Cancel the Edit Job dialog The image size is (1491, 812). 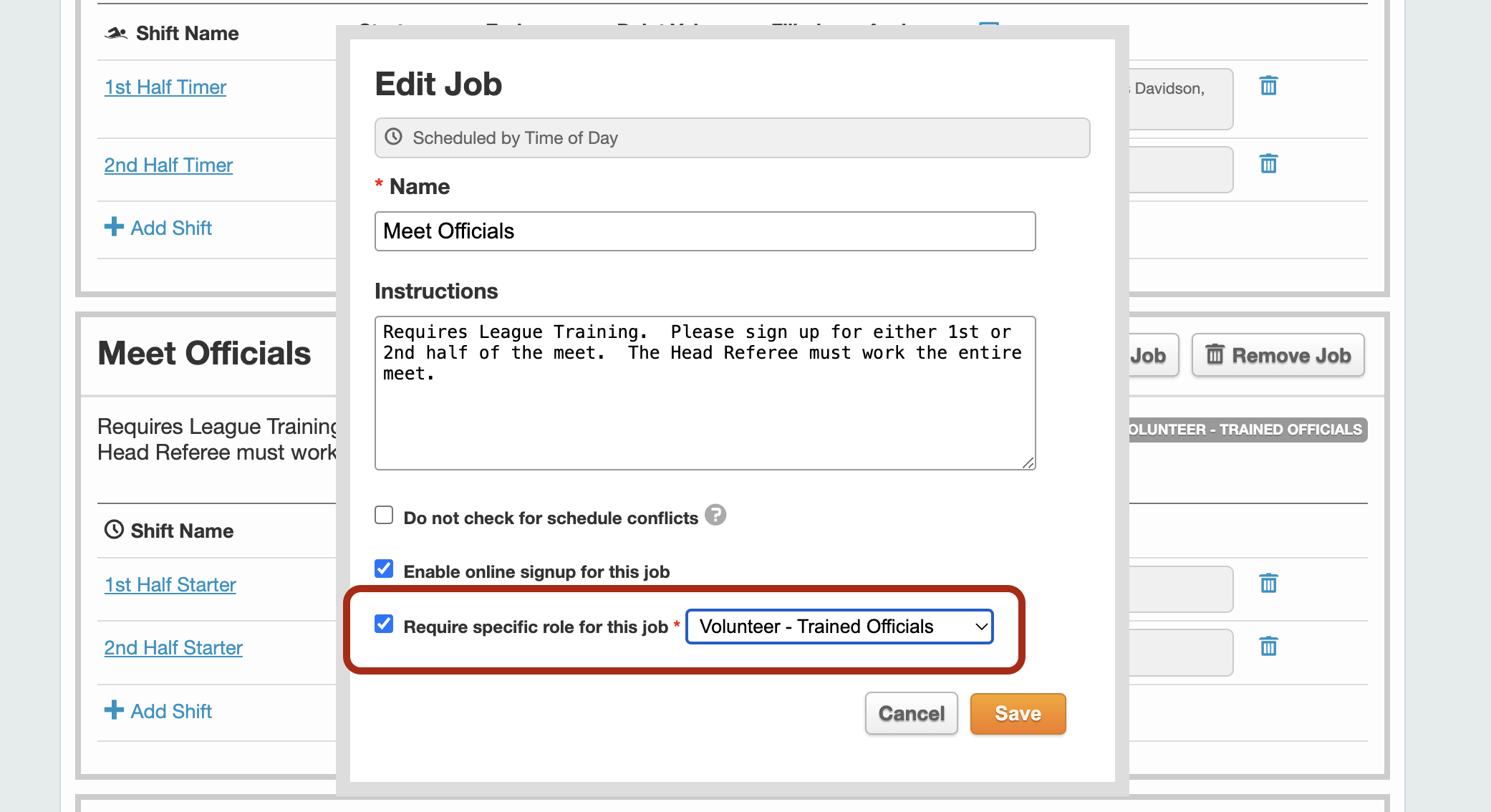(911, 714)
